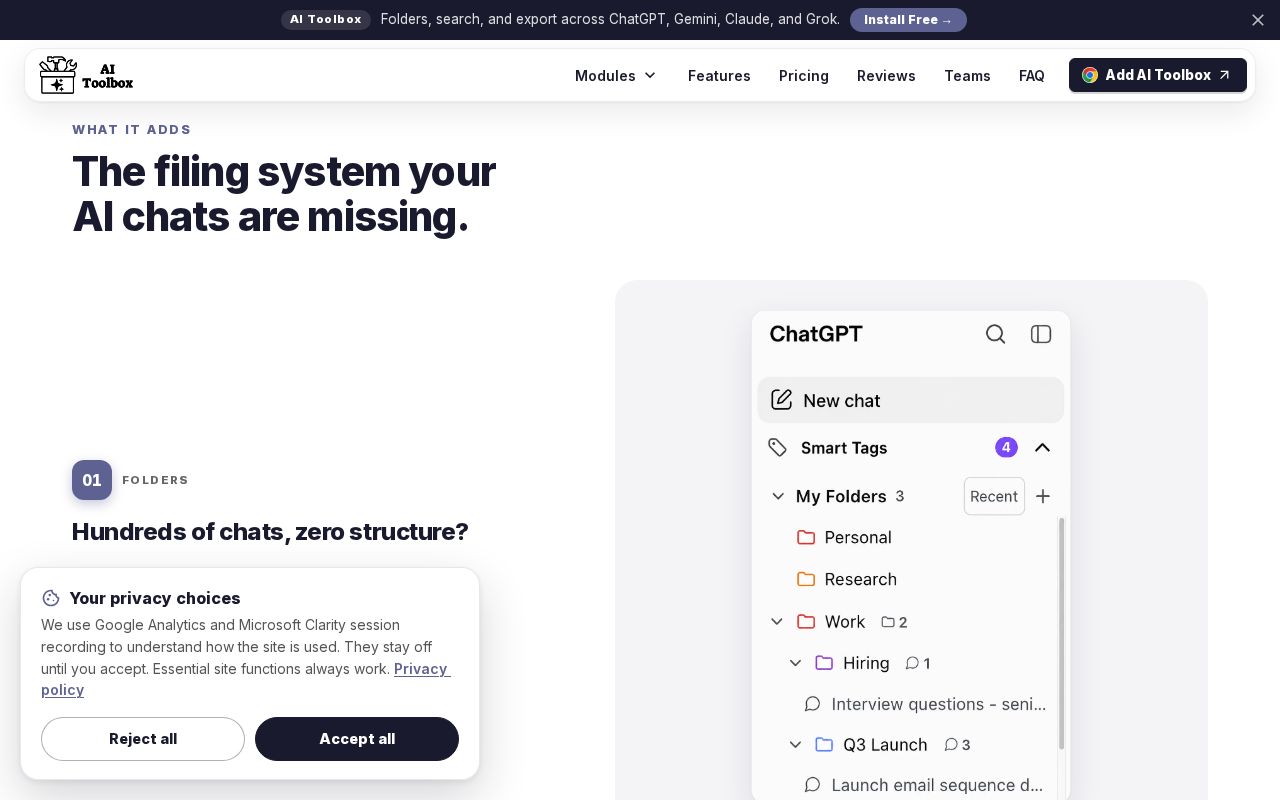Screen dimensions: 1280x800
Task: Add a new folder with plus icon
Action: (1043, 496)
